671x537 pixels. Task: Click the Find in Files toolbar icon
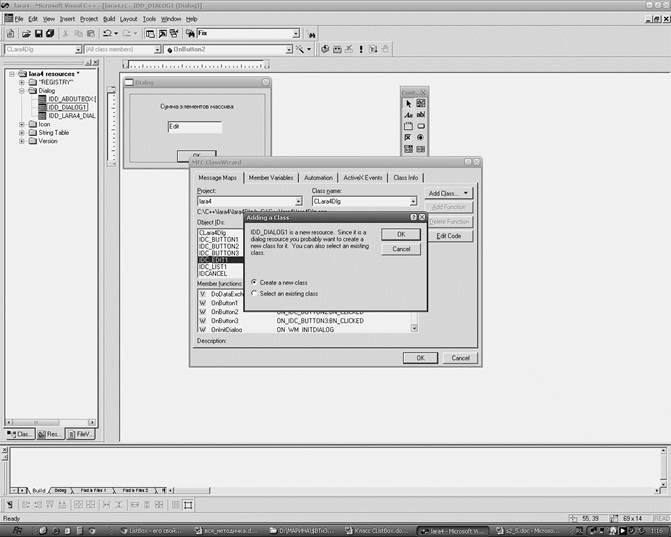click(190, 33)
